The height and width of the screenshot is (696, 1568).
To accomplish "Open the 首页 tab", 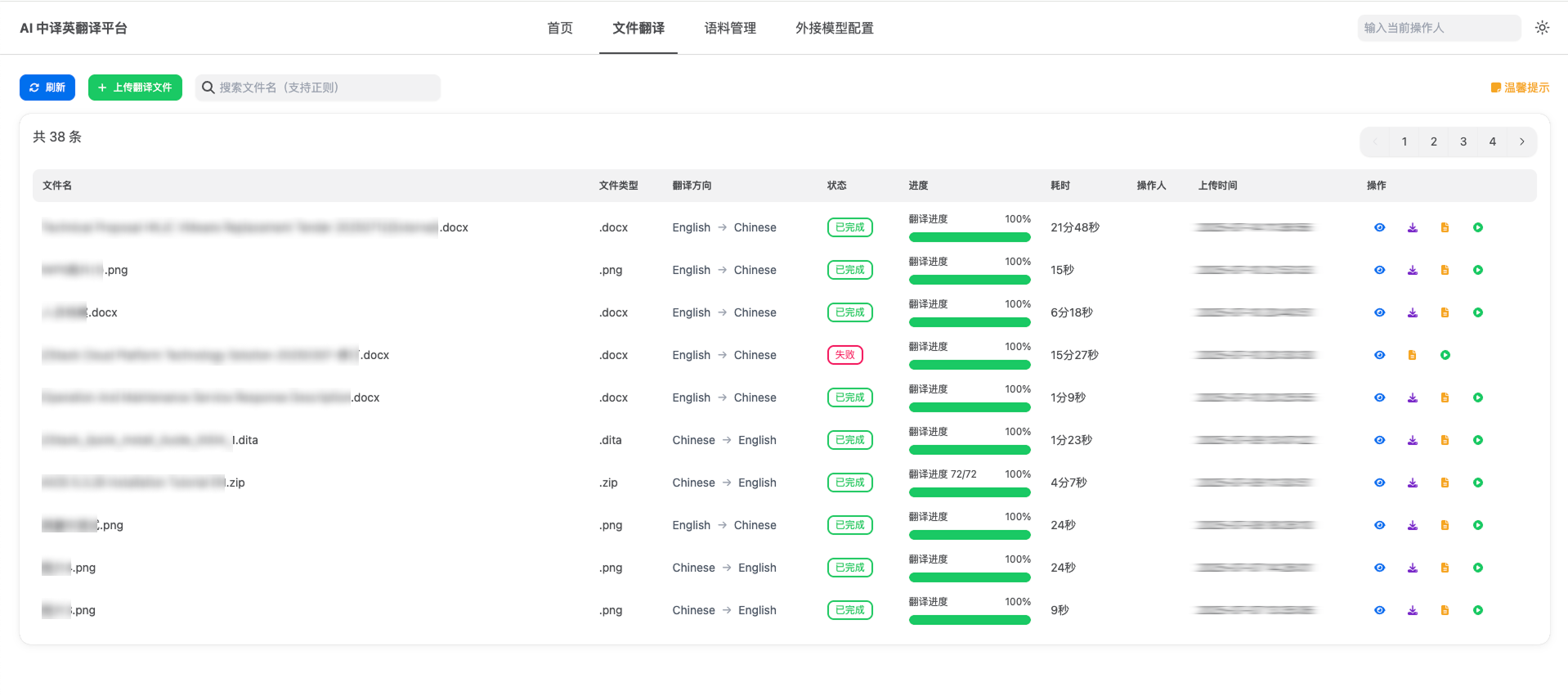I will pyautogui.click(x=560, y=28).
